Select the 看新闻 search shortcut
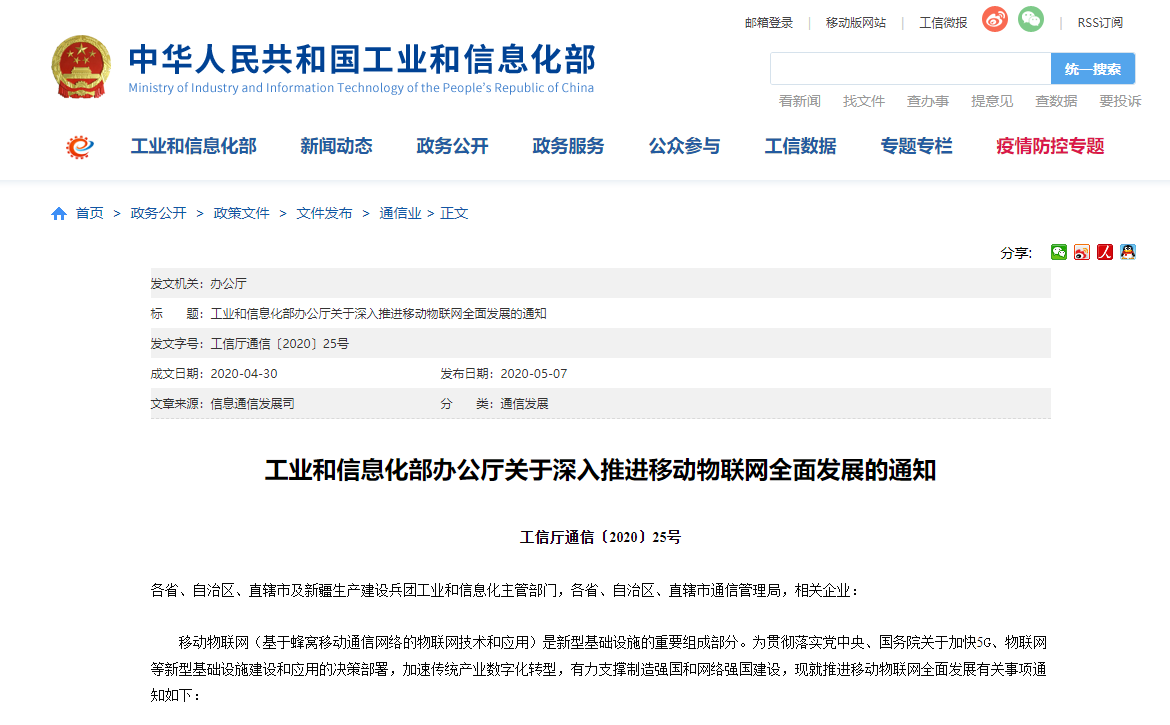 [800, 101]
